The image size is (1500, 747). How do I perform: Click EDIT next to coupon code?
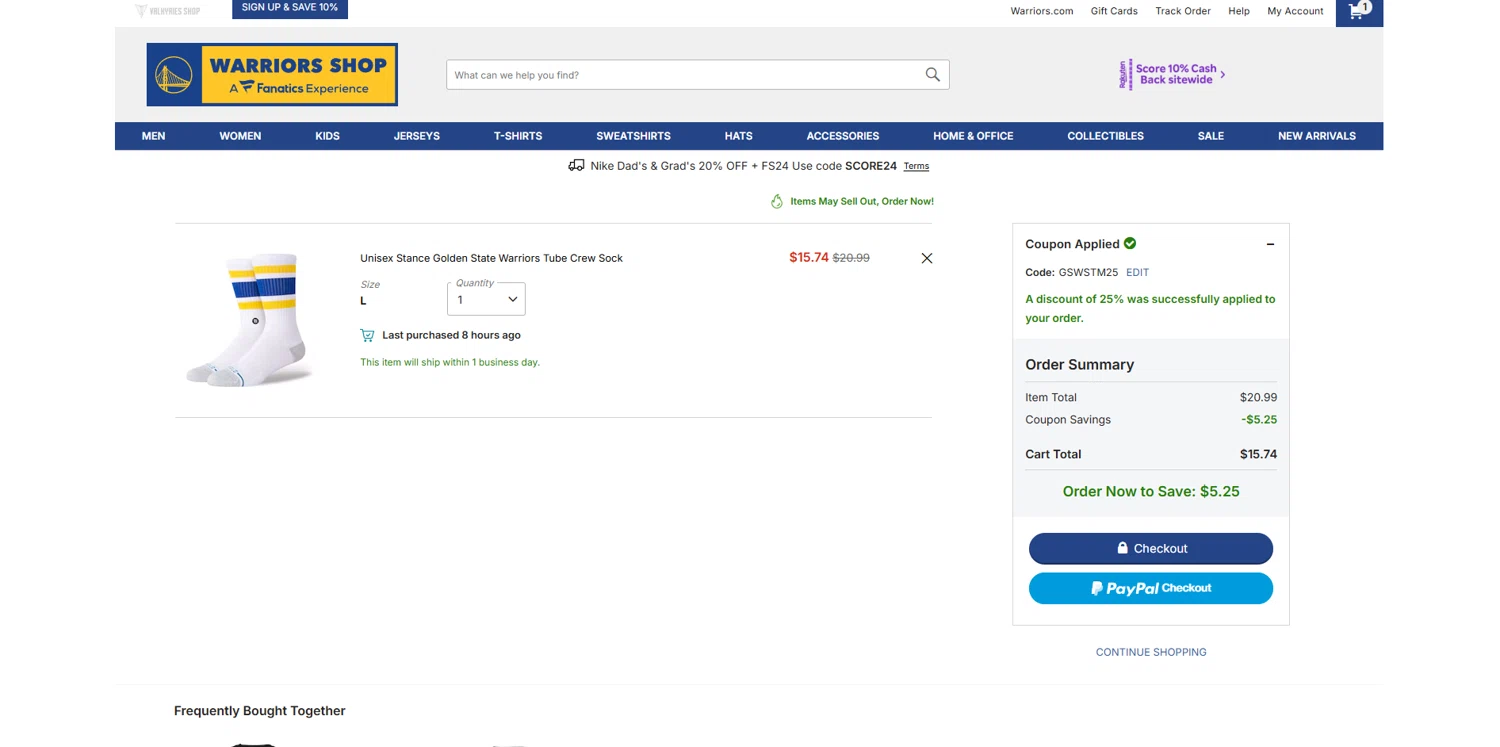(x=1137, y=272)
